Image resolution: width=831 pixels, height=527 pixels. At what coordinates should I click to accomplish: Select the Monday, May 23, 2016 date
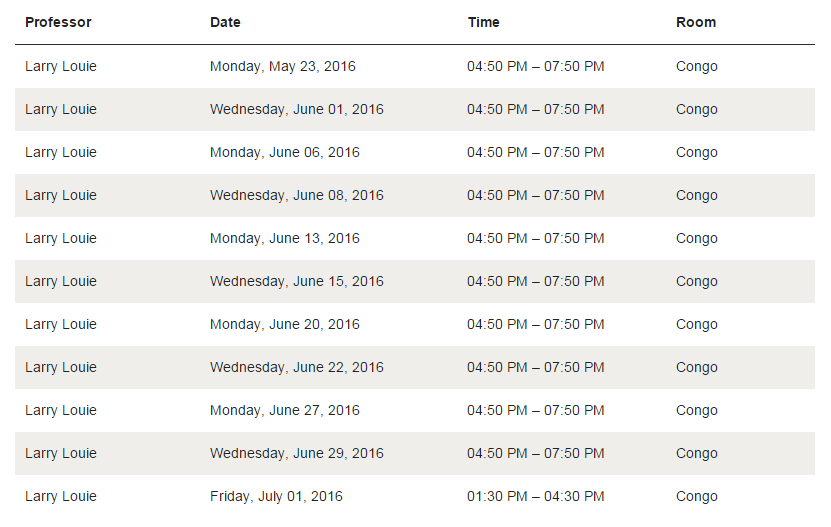(282, 66)
